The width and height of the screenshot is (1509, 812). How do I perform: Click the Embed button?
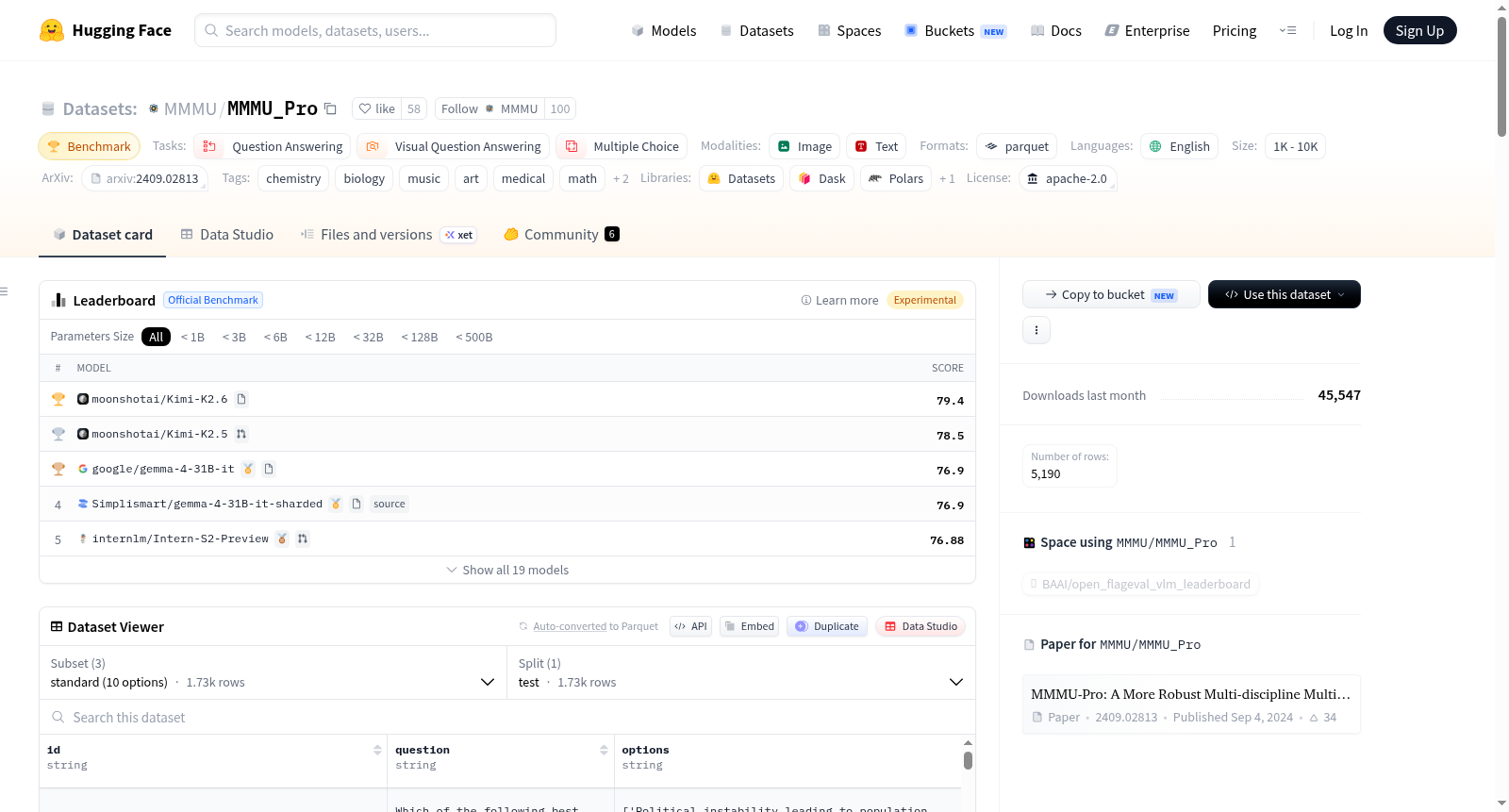click(x=749, y=626)
